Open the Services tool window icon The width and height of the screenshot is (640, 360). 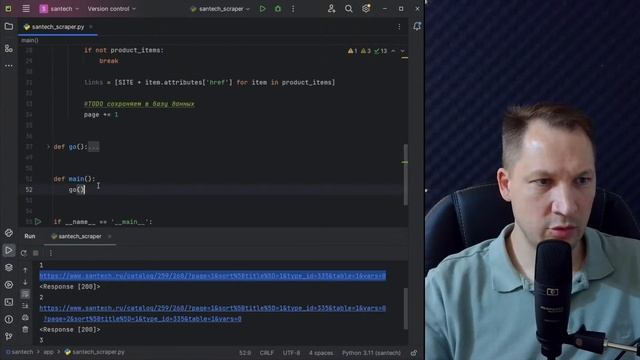tap(9, 284)
